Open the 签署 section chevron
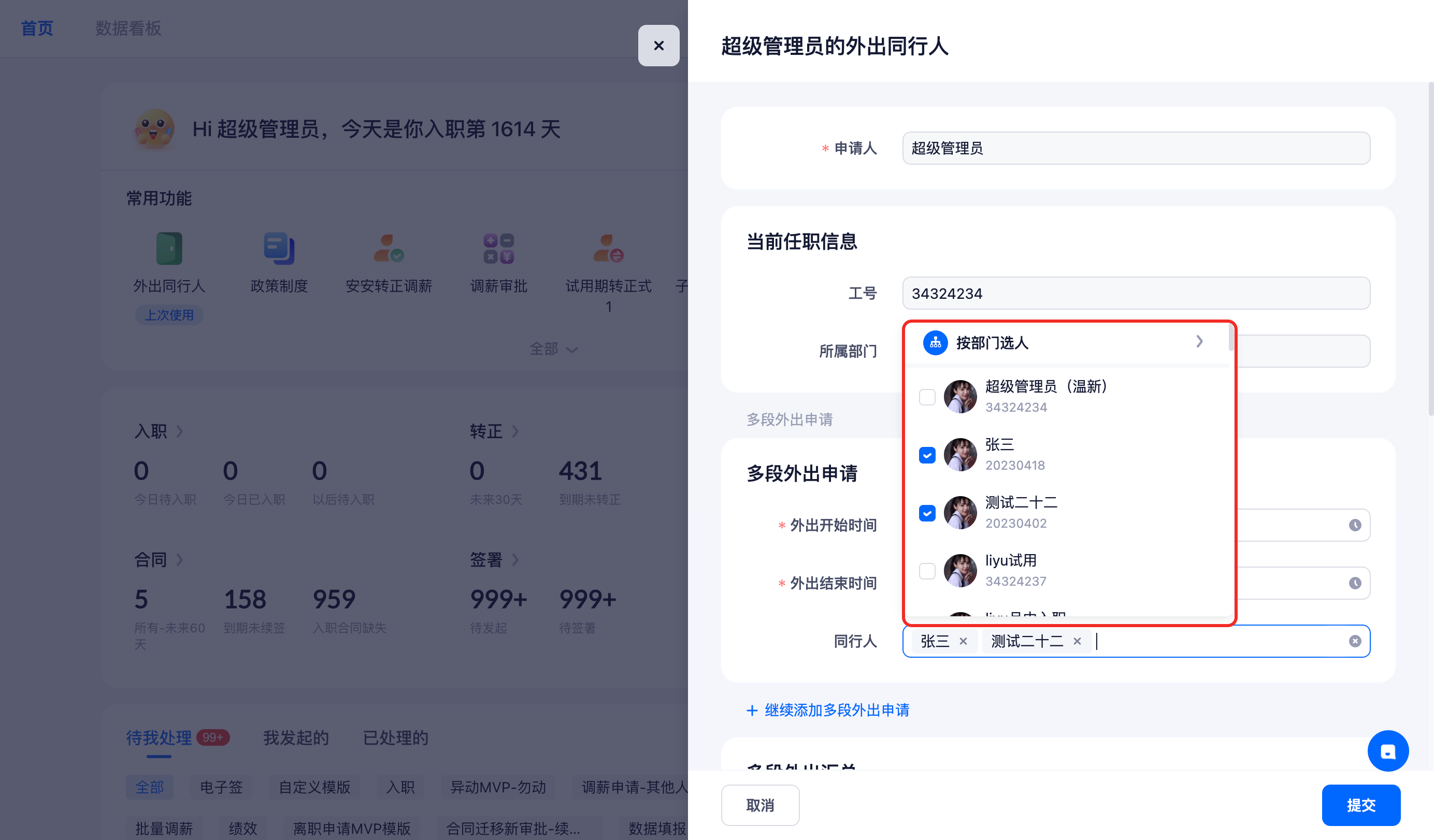Viewport: 1434px width, 840px height. pos(515,560)
